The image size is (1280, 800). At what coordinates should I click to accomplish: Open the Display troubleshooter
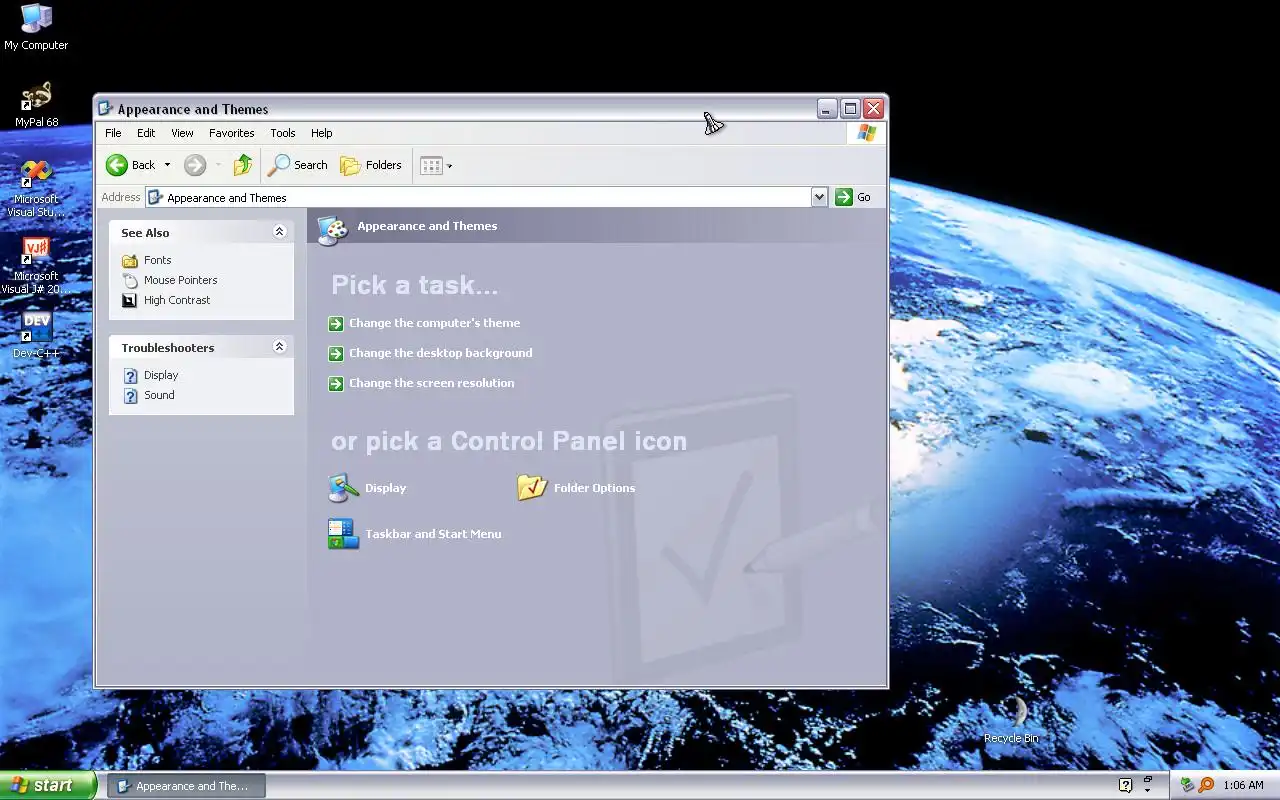click(161, 375)
